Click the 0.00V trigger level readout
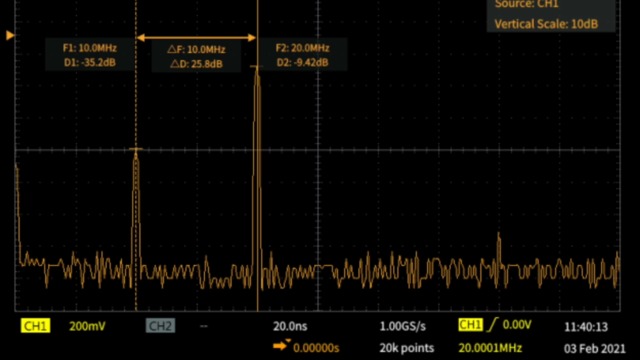Screen dimensions: 640x360 pos(517,324)
